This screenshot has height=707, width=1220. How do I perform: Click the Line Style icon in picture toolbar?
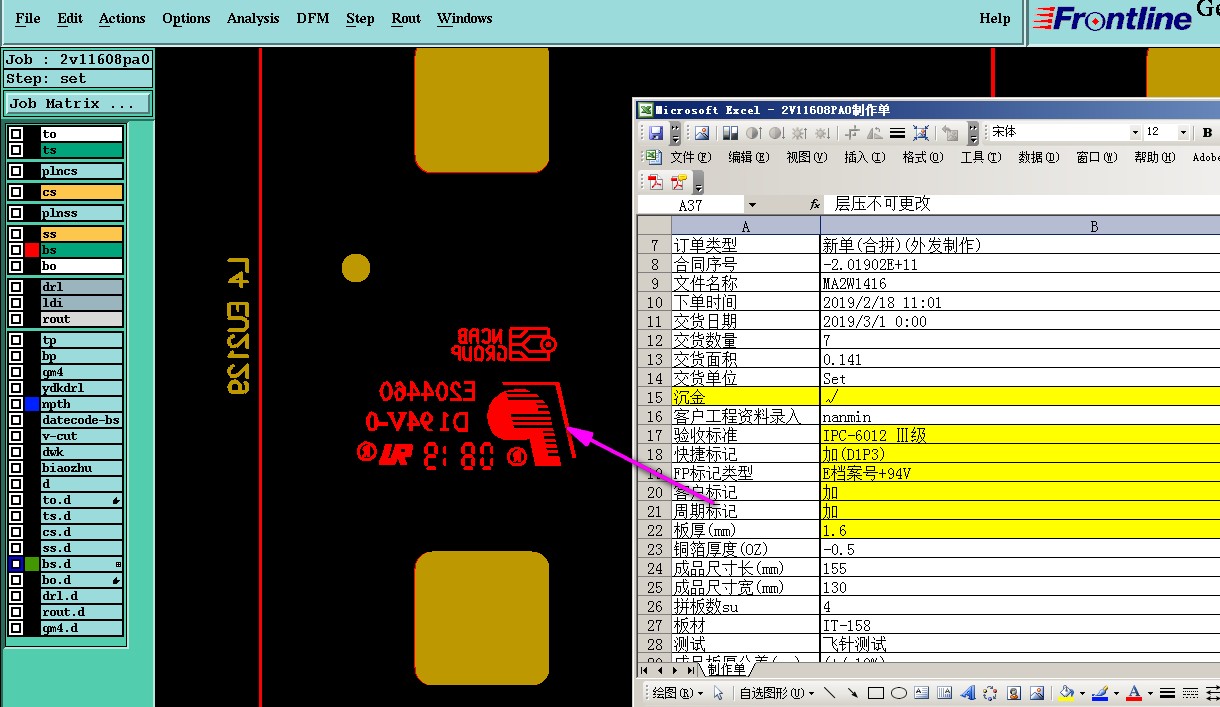(x=897, y=133)
